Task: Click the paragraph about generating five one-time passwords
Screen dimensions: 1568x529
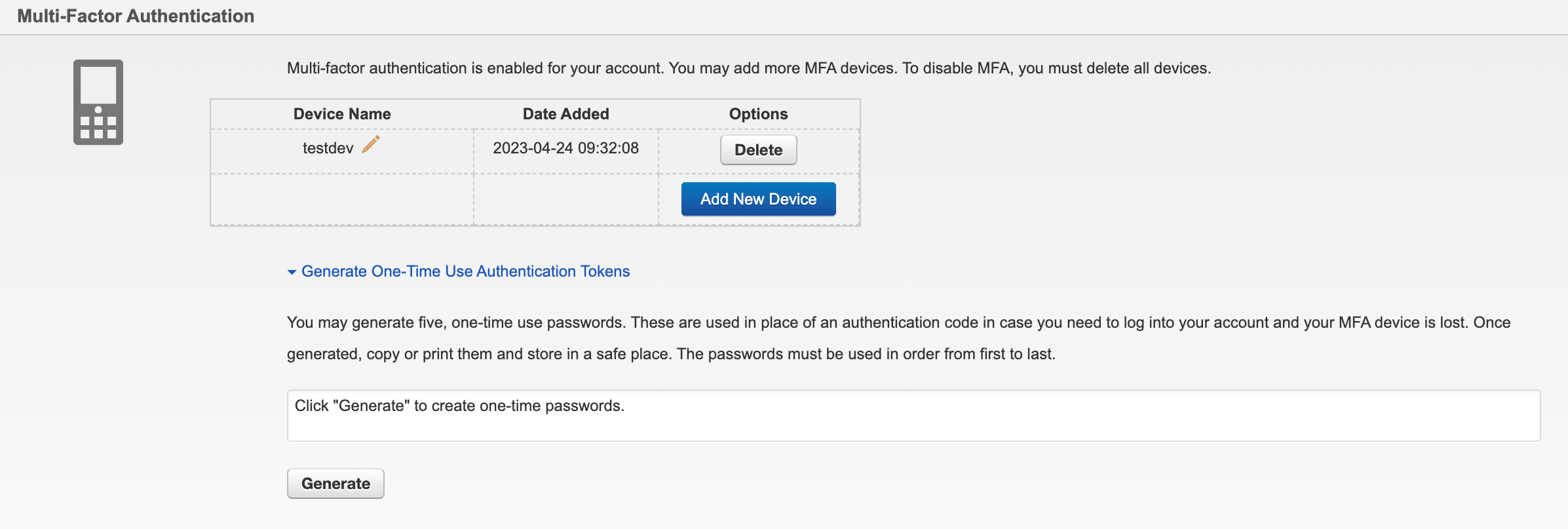Action: coord(898,338)
